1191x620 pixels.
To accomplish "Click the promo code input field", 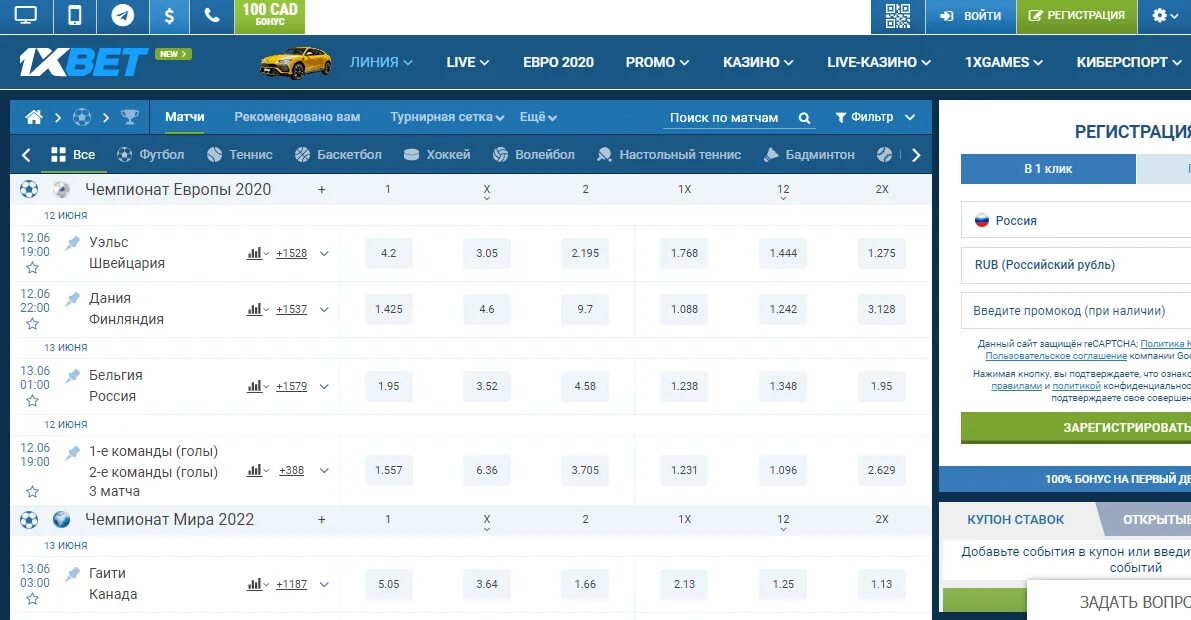I will click(x=1076, y=311).
